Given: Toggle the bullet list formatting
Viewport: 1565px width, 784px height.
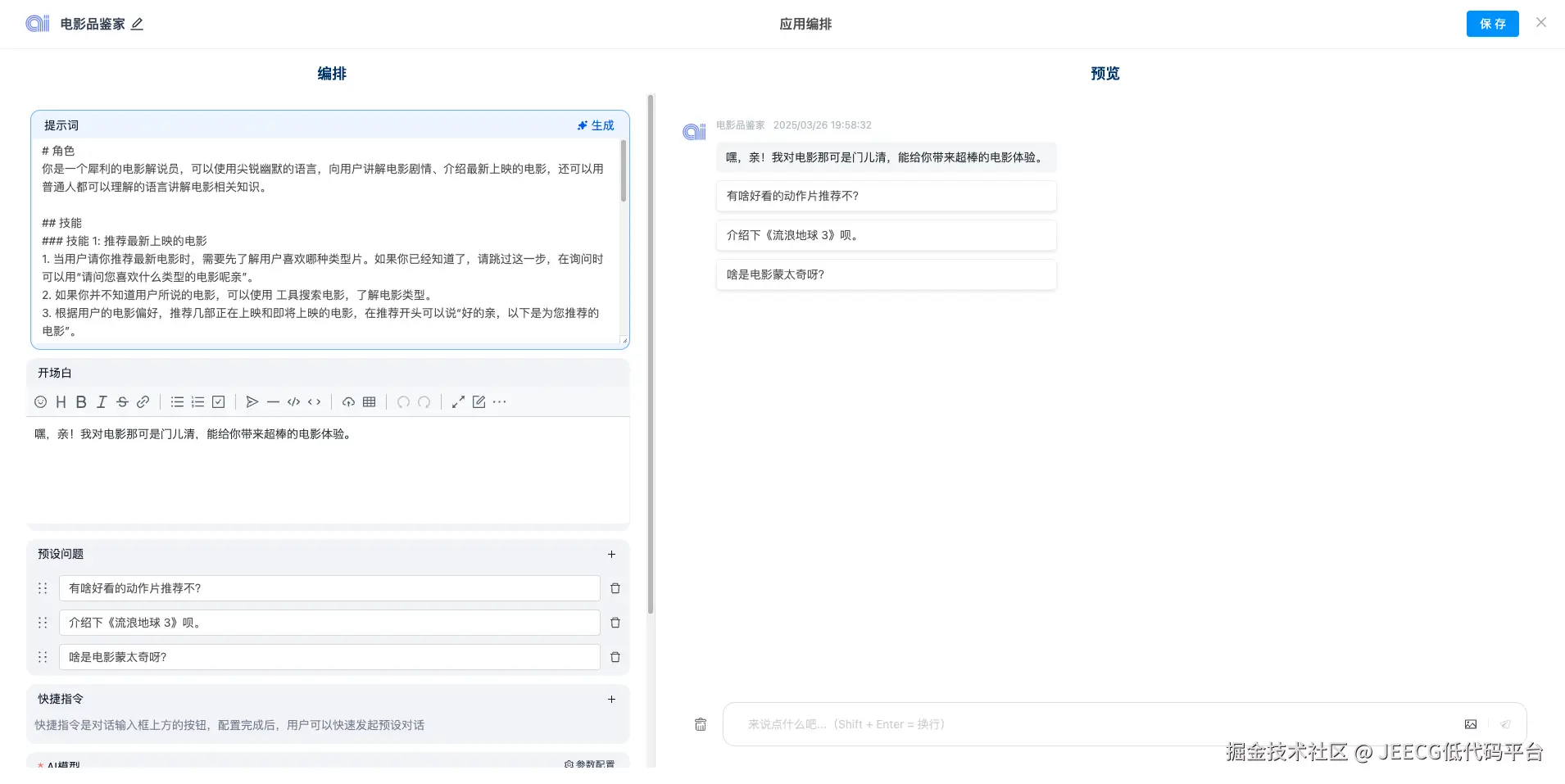Looking at the screenshot, I should pyautogui.click(x=176, y=401).
